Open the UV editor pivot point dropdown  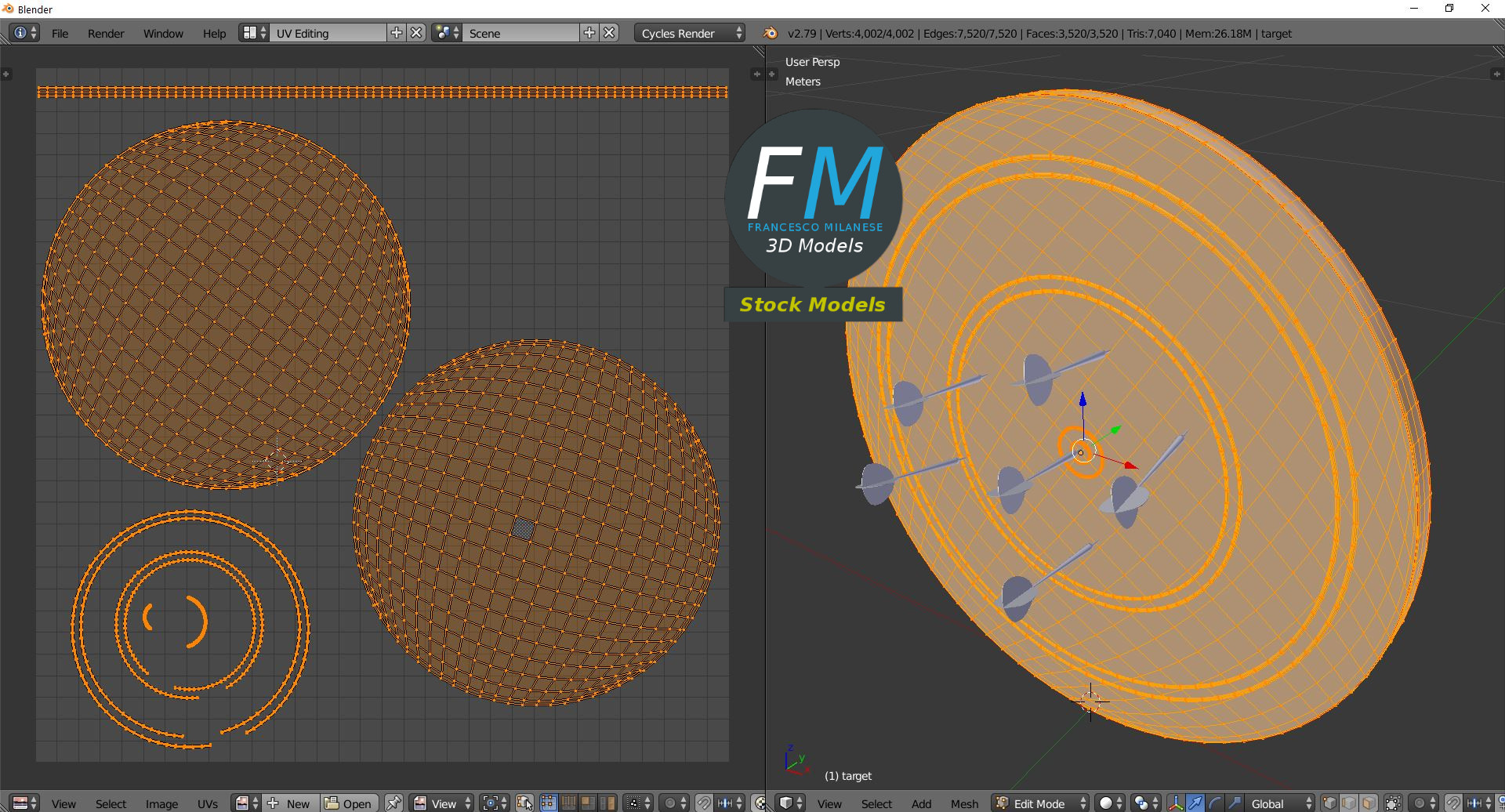pyautogui.click(x=495, y=803)
